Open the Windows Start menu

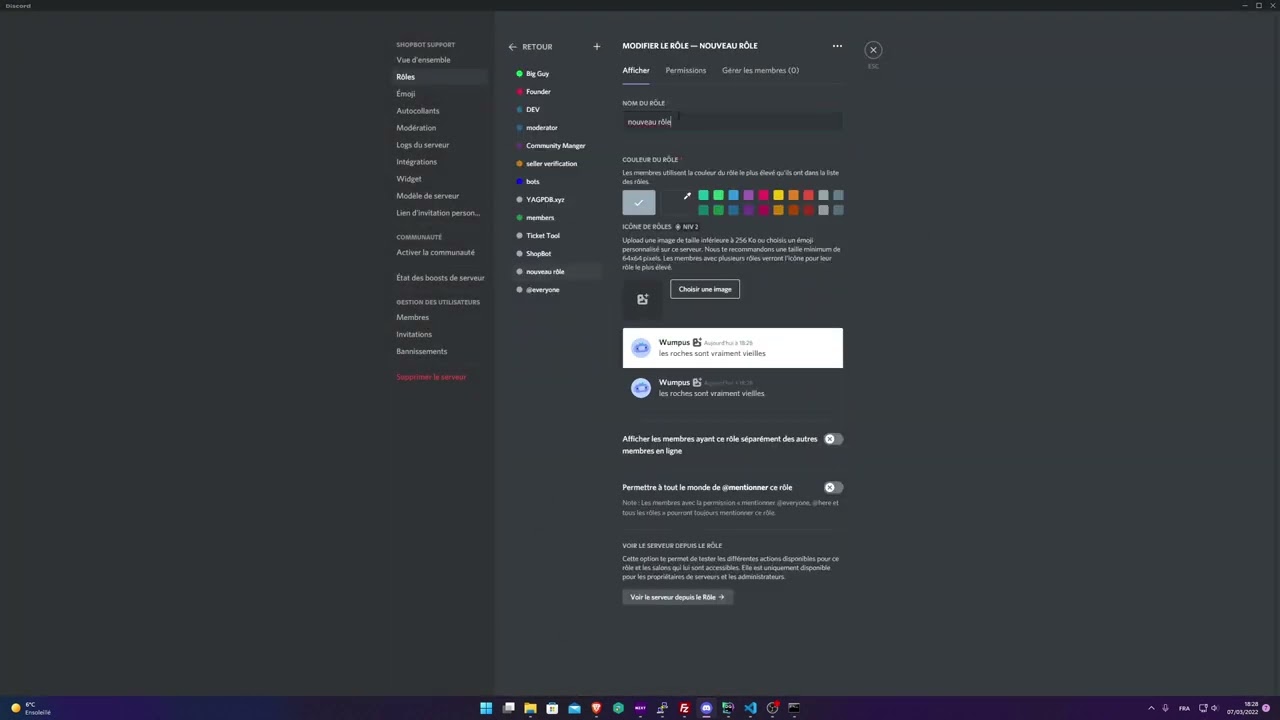(x=486, y=708)
